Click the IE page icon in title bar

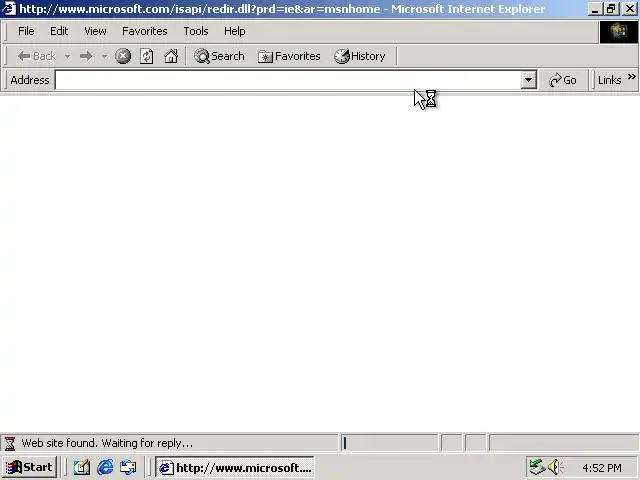(9, 8)
